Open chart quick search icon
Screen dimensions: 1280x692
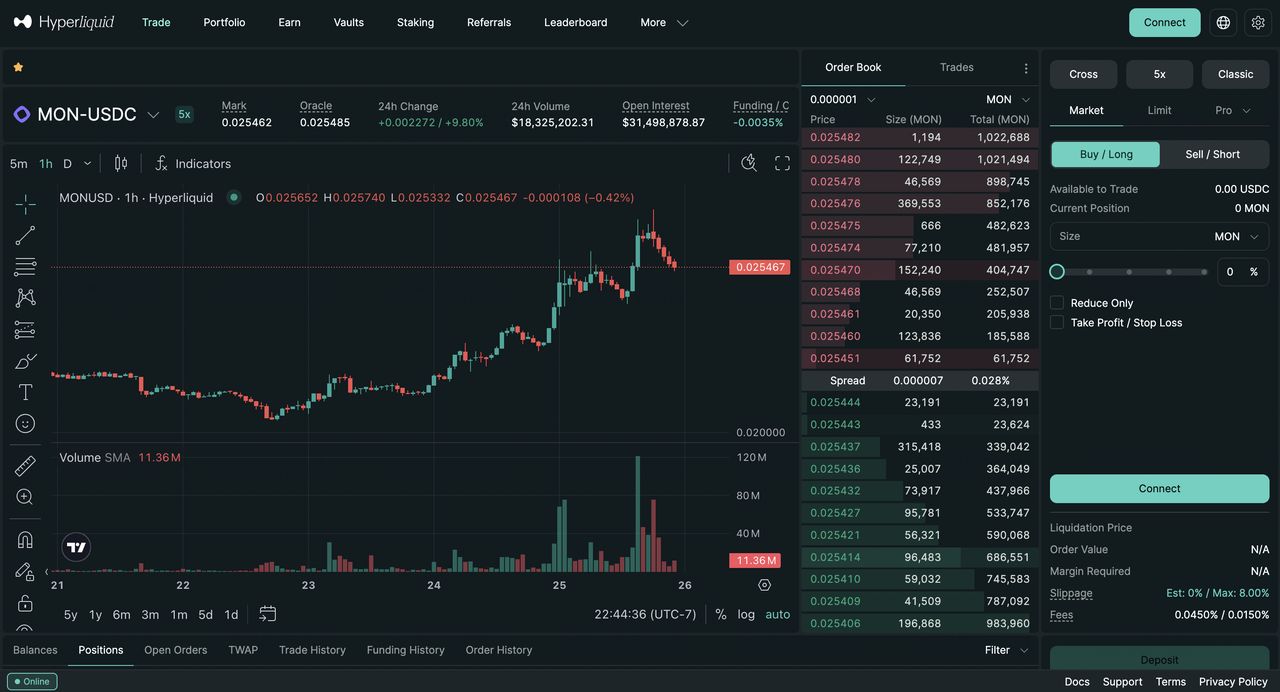click(x=749, y=163)
